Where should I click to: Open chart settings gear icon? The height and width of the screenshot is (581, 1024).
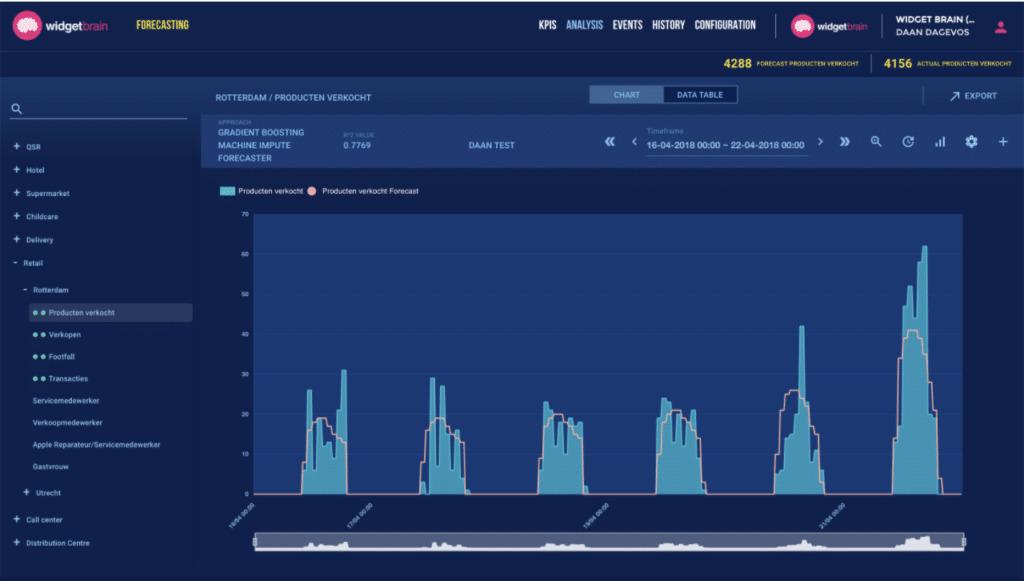[971, 142]
